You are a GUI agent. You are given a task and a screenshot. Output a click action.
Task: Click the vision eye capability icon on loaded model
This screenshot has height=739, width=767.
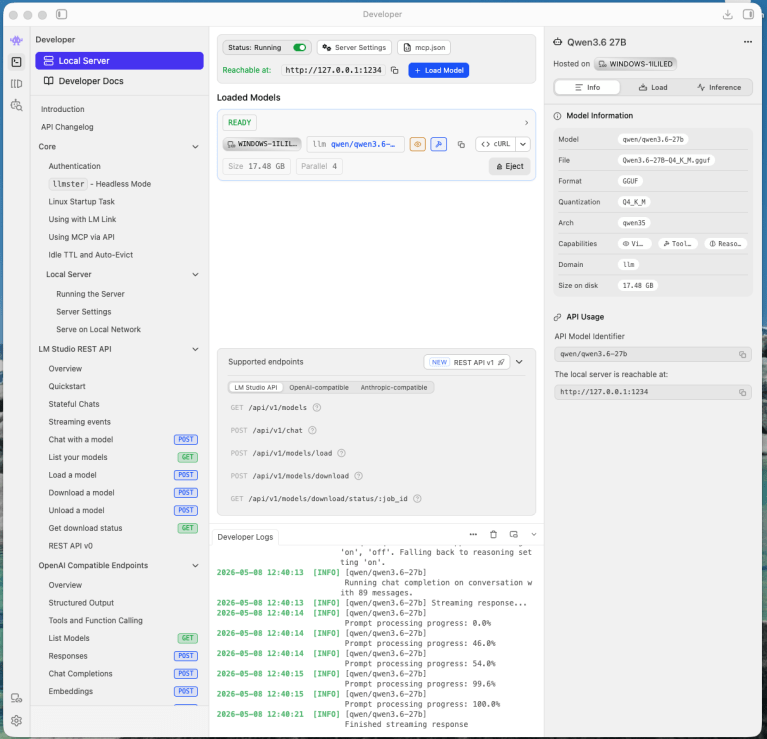[417, 144]
